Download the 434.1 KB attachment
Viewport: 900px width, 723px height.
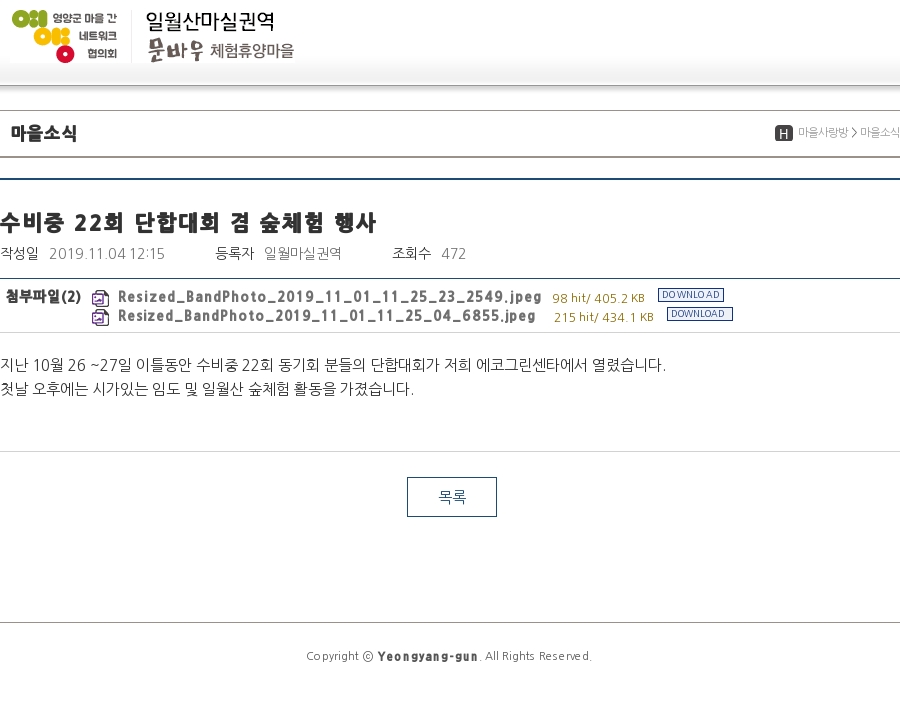tap(700, 314)
